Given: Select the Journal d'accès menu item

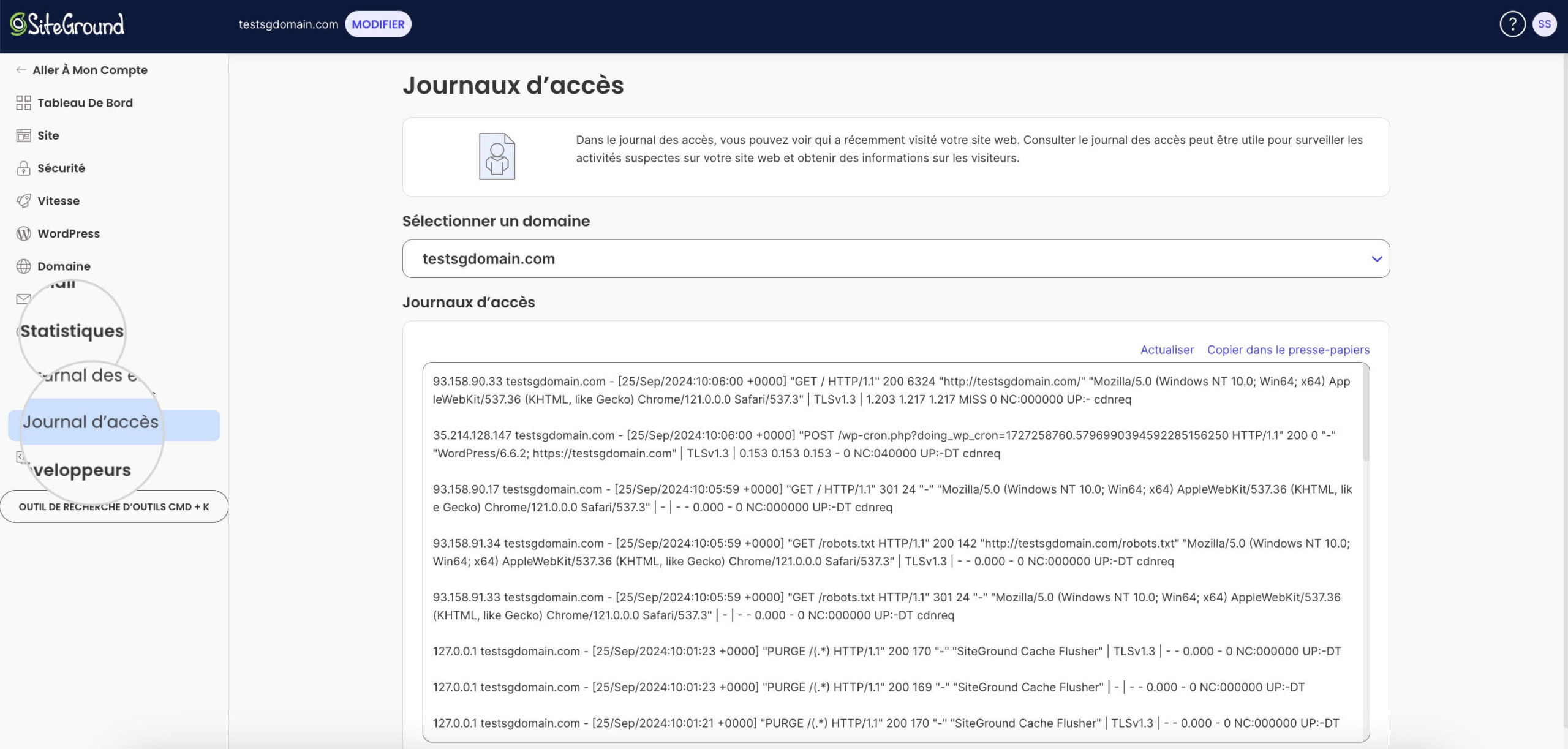Looking at the screenshot, I should (x=114, y=425).
